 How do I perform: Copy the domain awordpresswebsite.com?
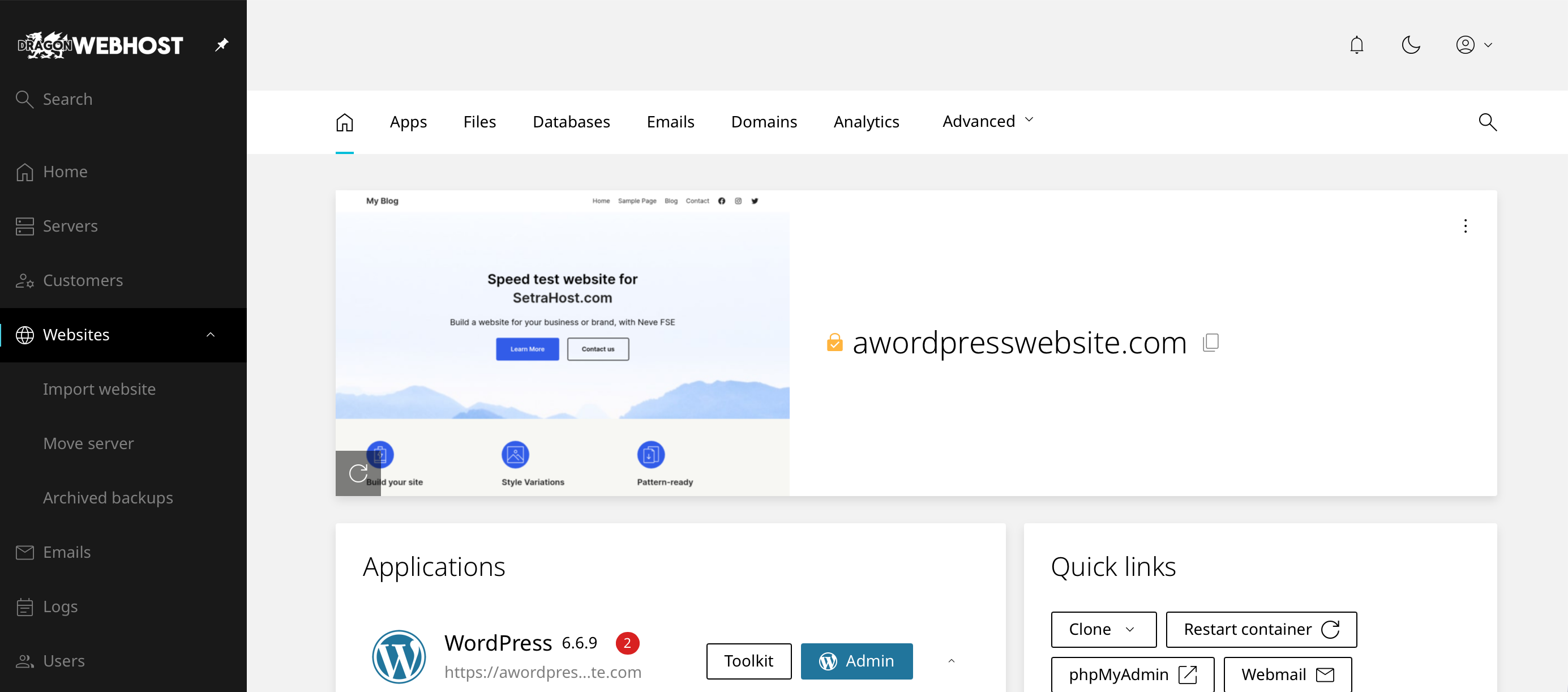(1211, 343)
